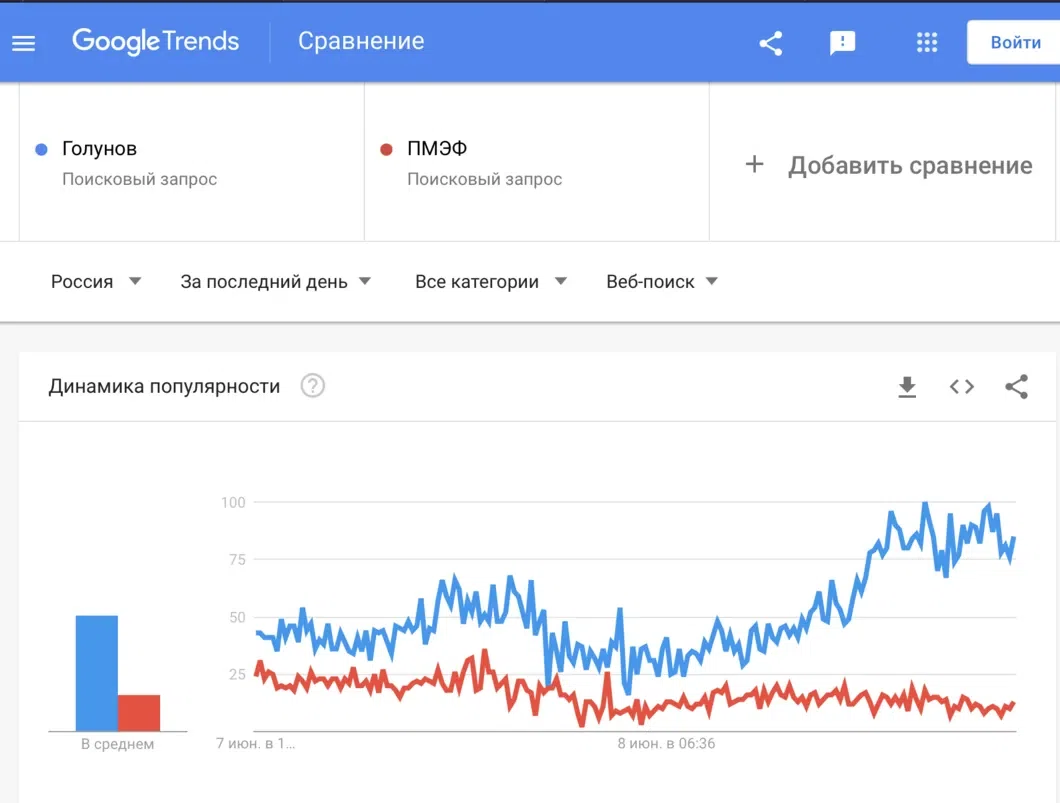Click the share icon in header
This screenshot has height=803, width=1060.
click(770, 43)
